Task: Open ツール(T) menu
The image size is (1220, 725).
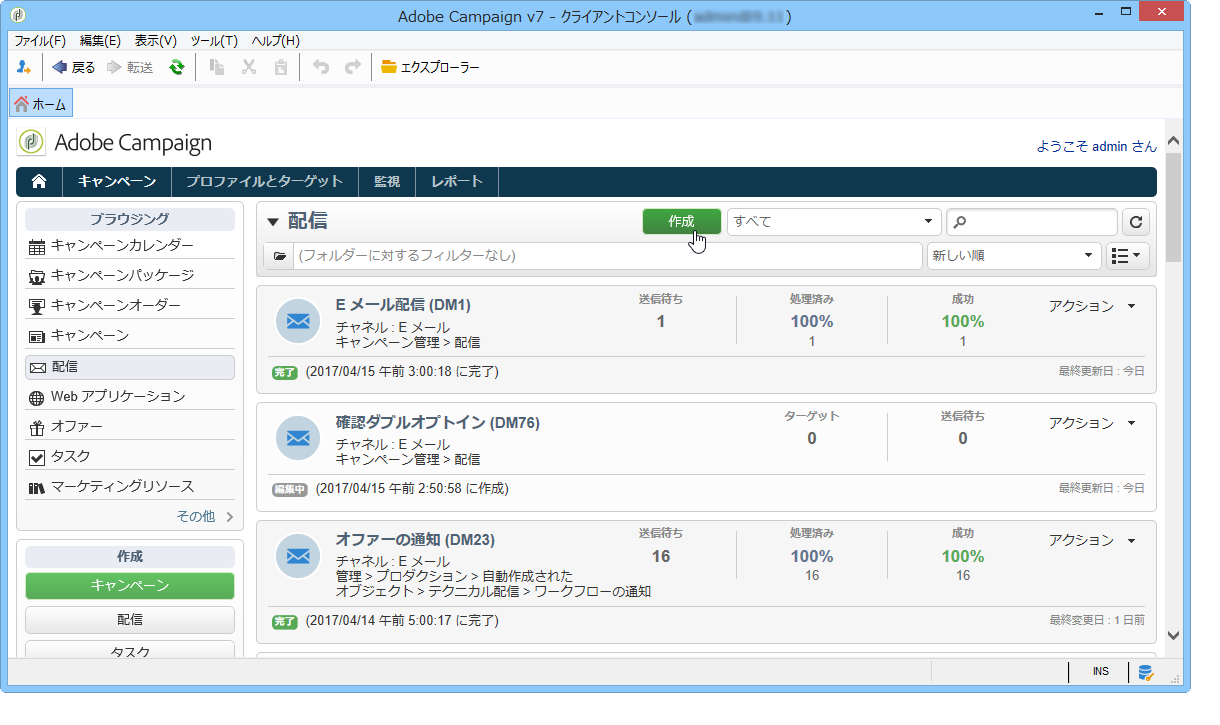Action: tap(214, 41)
